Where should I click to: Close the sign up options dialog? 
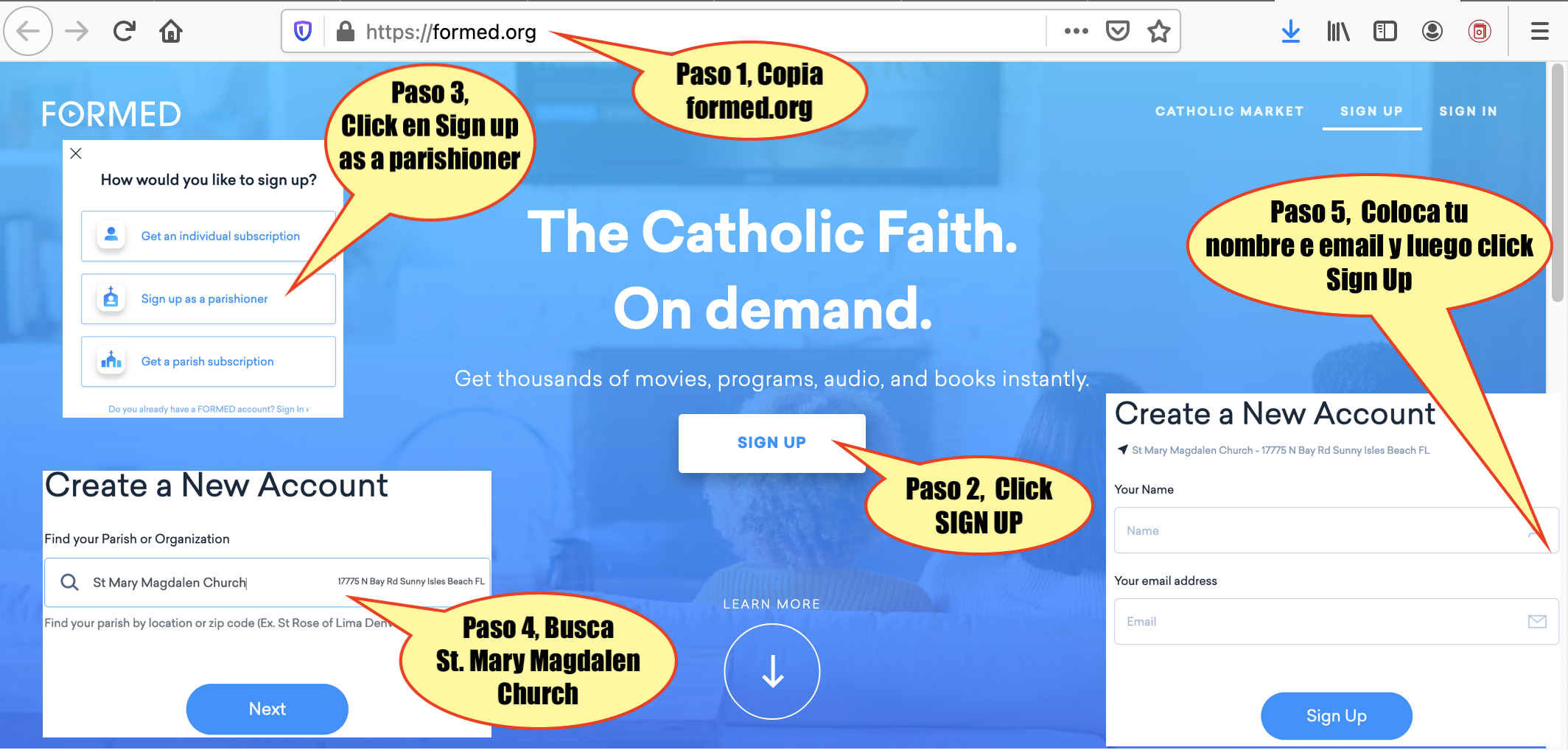point(76,153)
